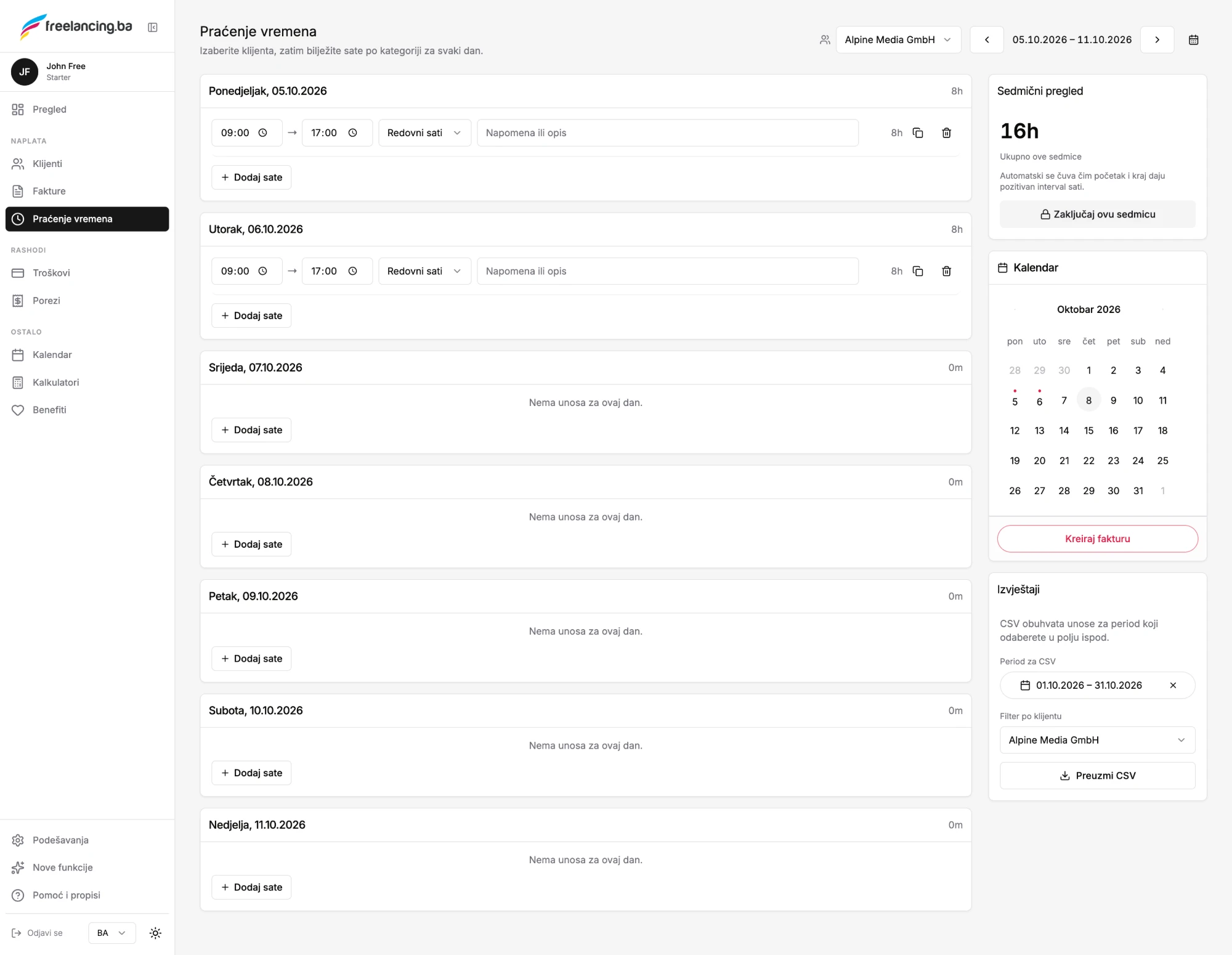Open Pregled dashboard in sidebar
Viewport: 1232px width, 955px height.
pos(87,110)
